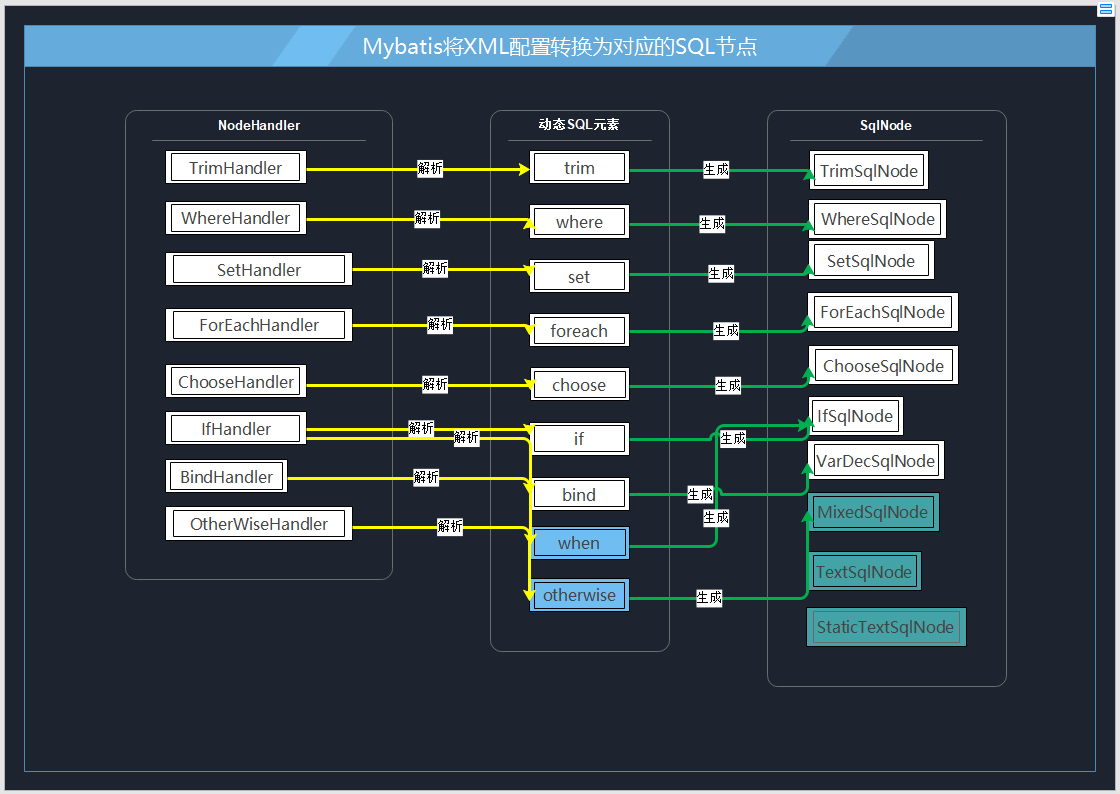Select 生成 label after choose element
Screen dimensions: 1120x794
[728, 386]
